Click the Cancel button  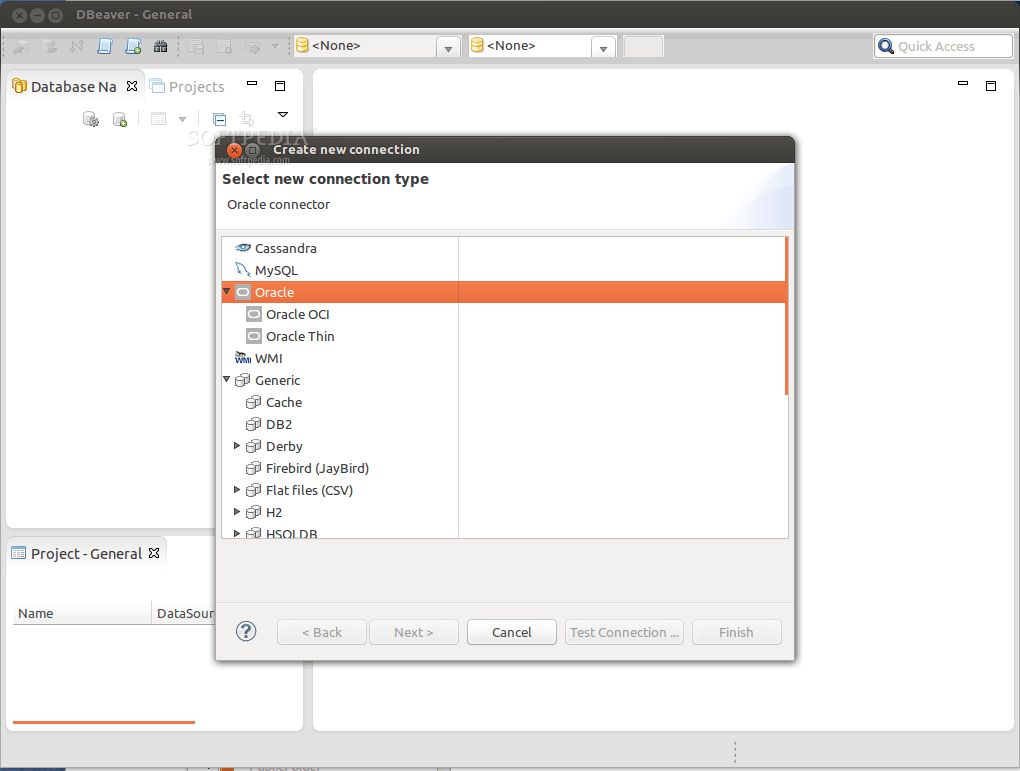[511, 631]
